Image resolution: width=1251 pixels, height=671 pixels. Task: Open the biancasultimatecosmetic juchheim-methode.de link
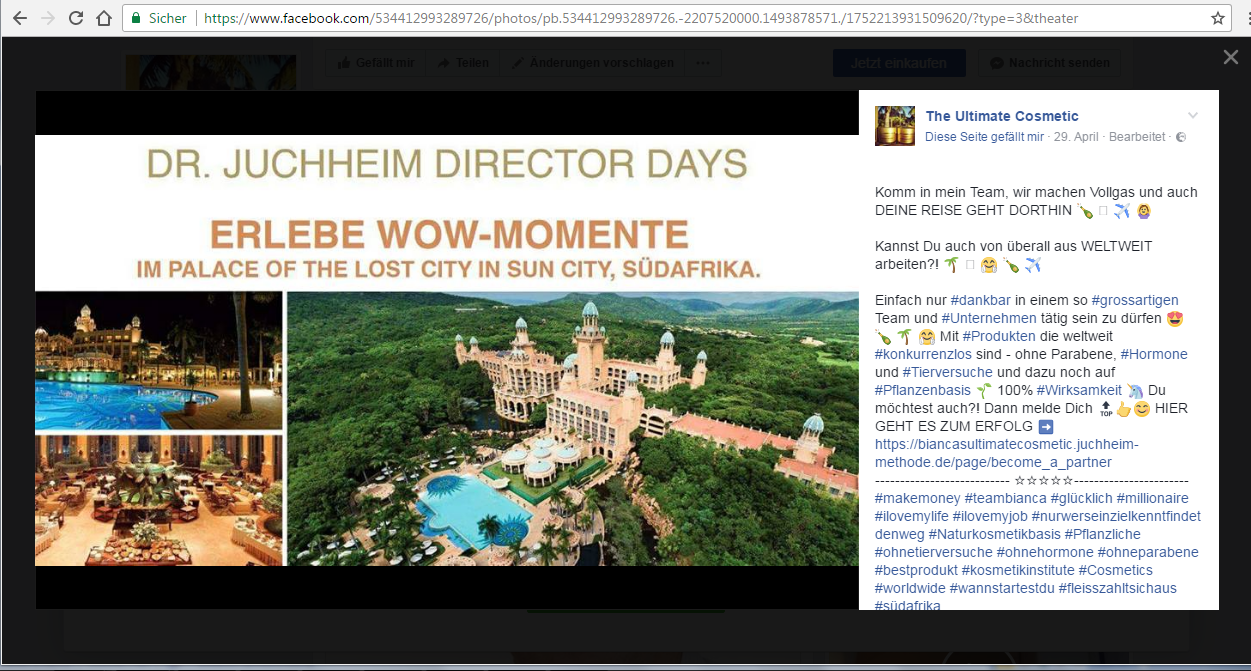(1006, 453)
